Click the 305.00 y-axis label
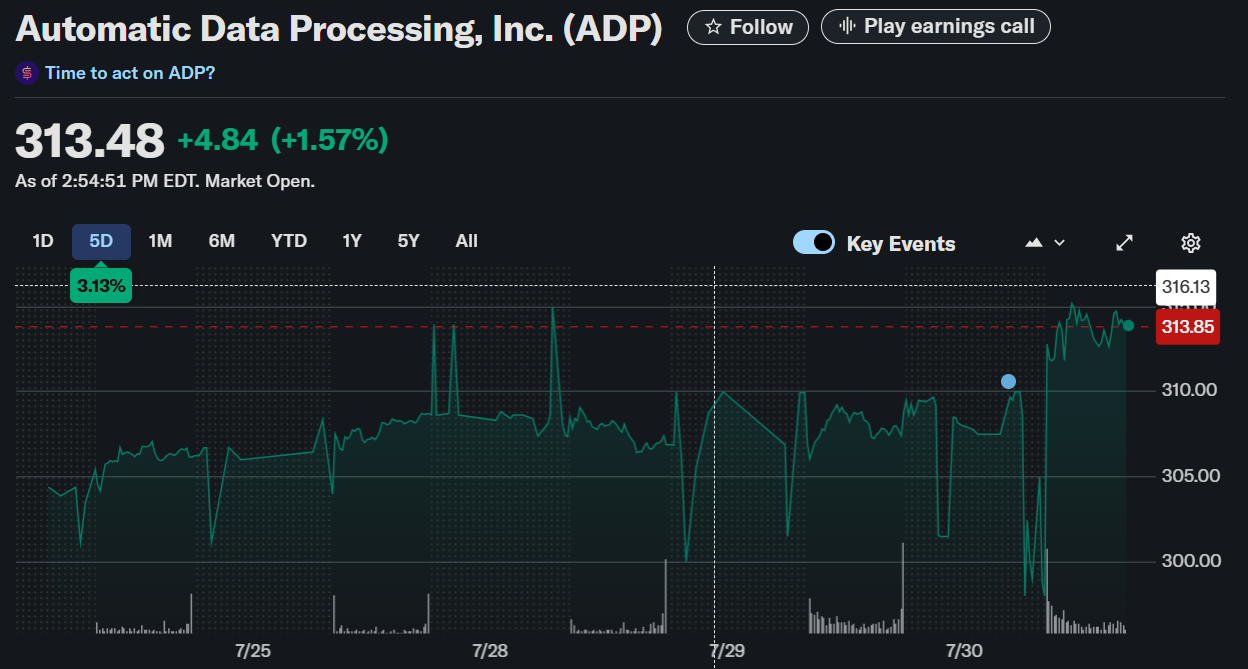Screen dimensions: 1248x669 (x=1190, y=475)
